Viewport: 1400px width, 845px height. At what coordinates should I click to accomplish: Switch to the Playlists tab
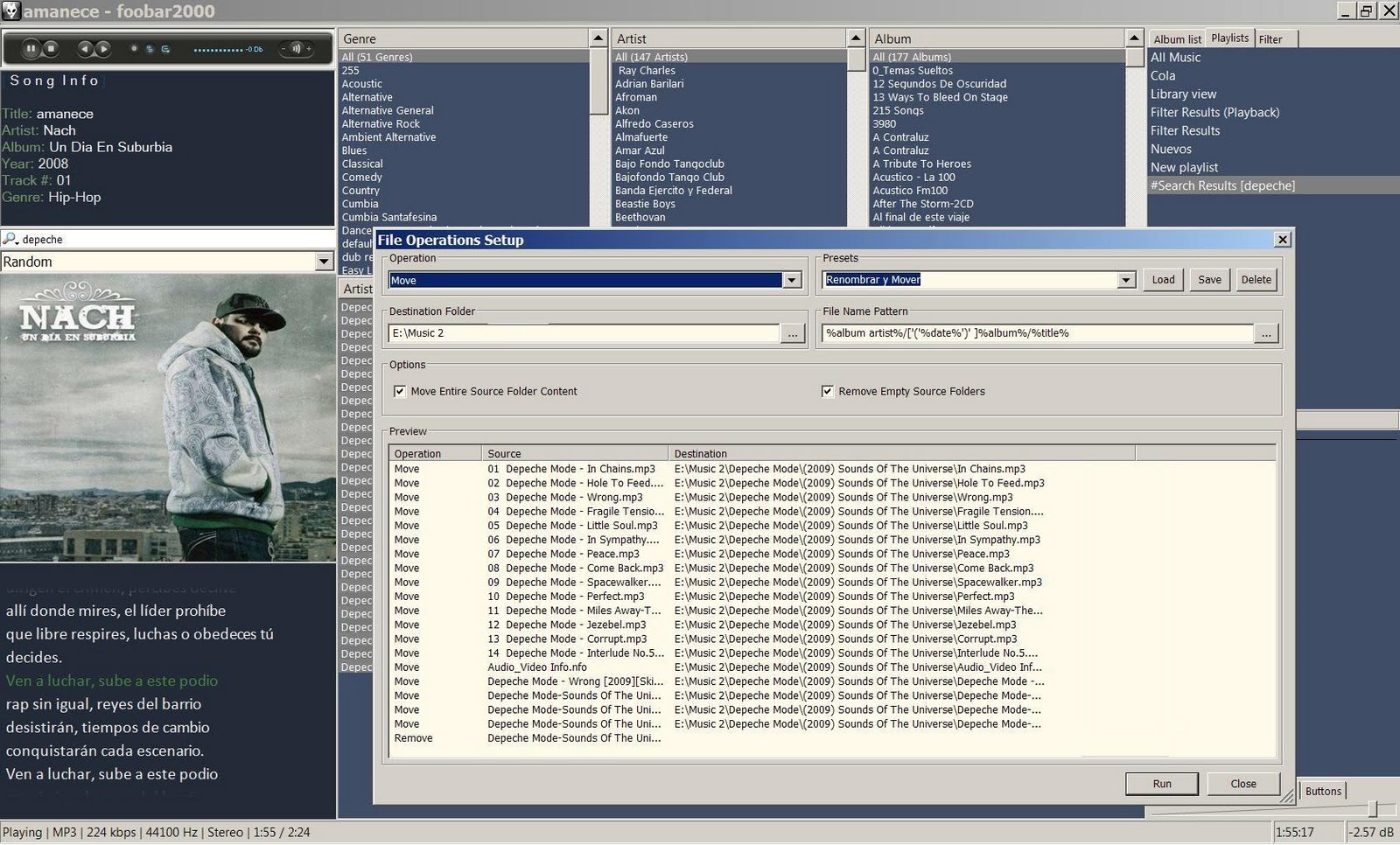[1230, 38]
